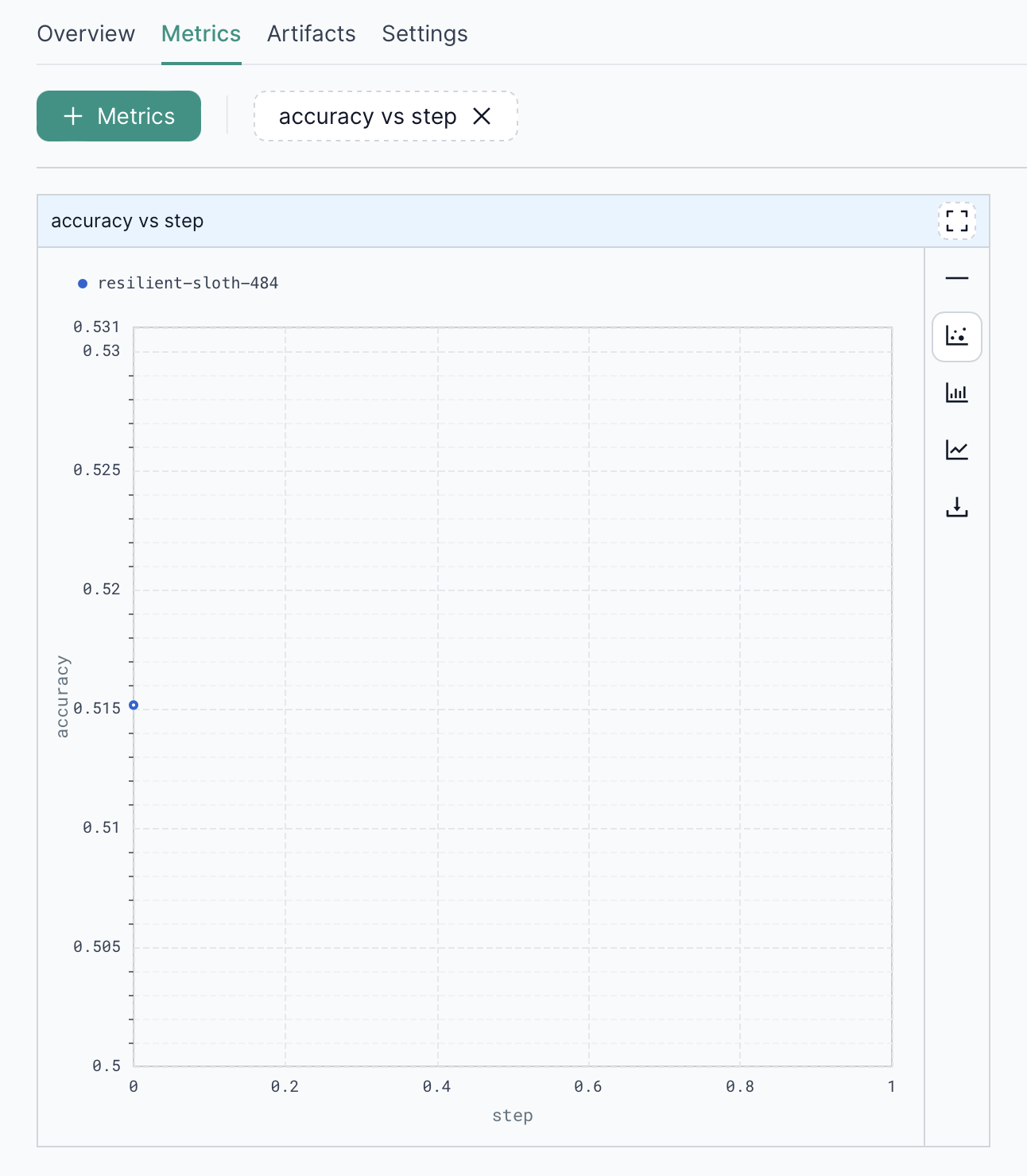Collapse the chart using the minus icon
The image size is (1027, 1176).
(x=956, y=279)
